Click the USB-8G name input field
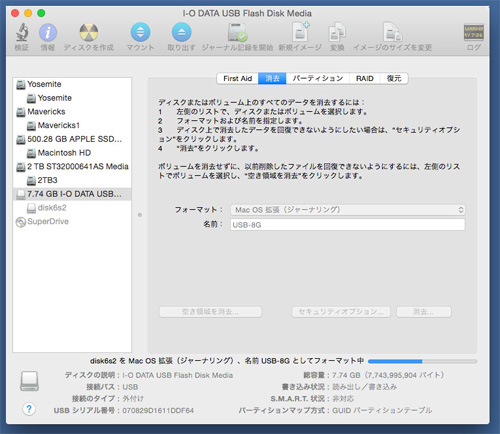 coord(347,225)
